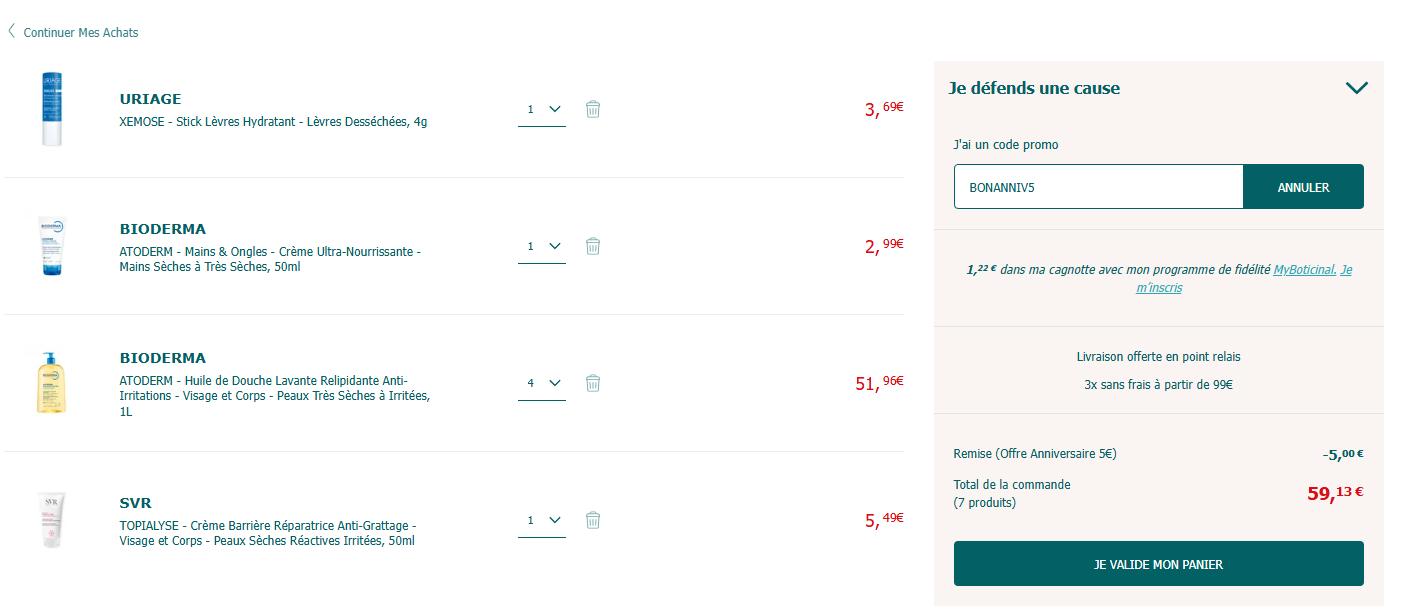
Task: Open the Bioderma shower oil product image
Action: click(x=52, y=383)
